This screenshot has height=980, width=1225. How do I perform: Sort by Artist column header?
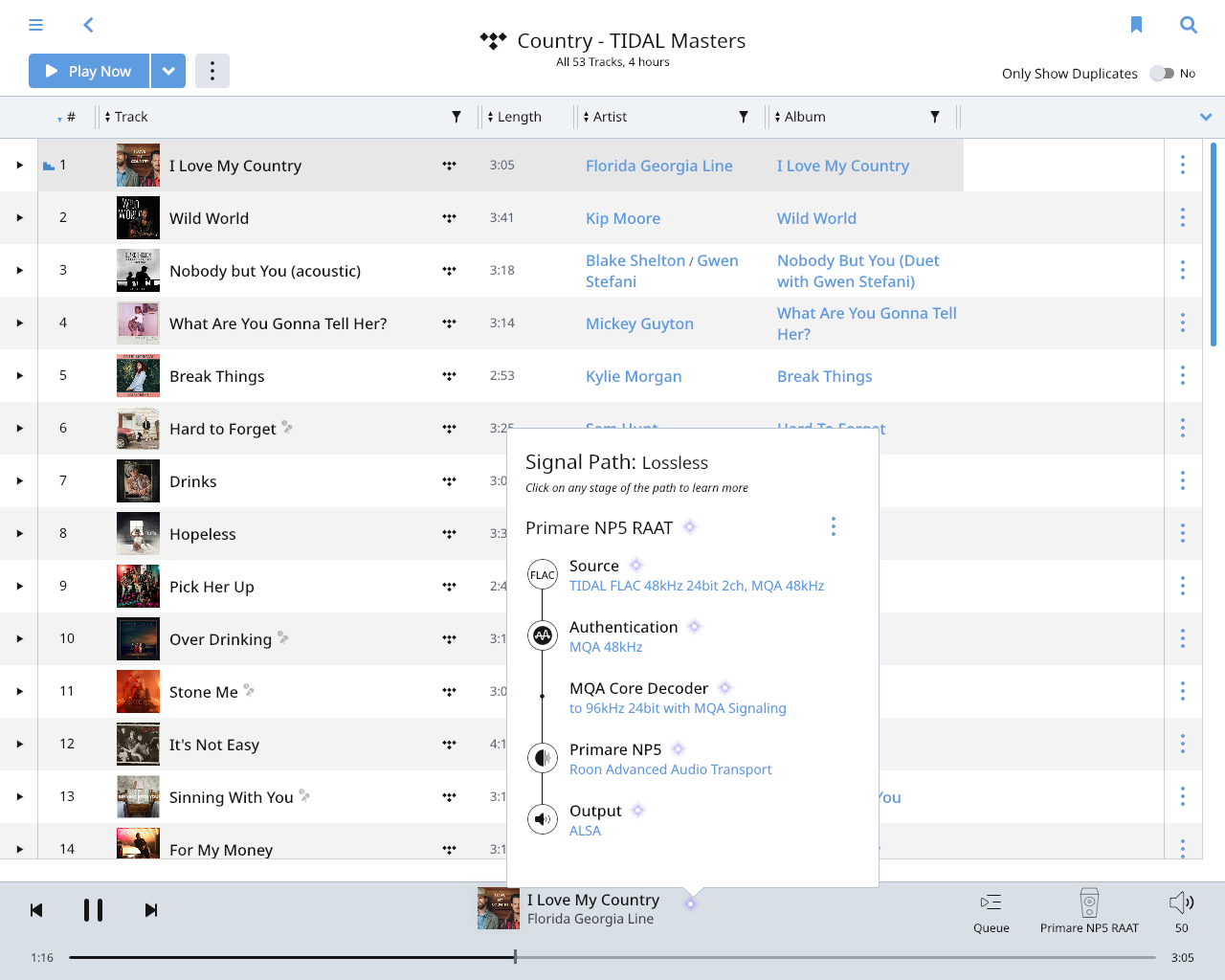(605, 117)
